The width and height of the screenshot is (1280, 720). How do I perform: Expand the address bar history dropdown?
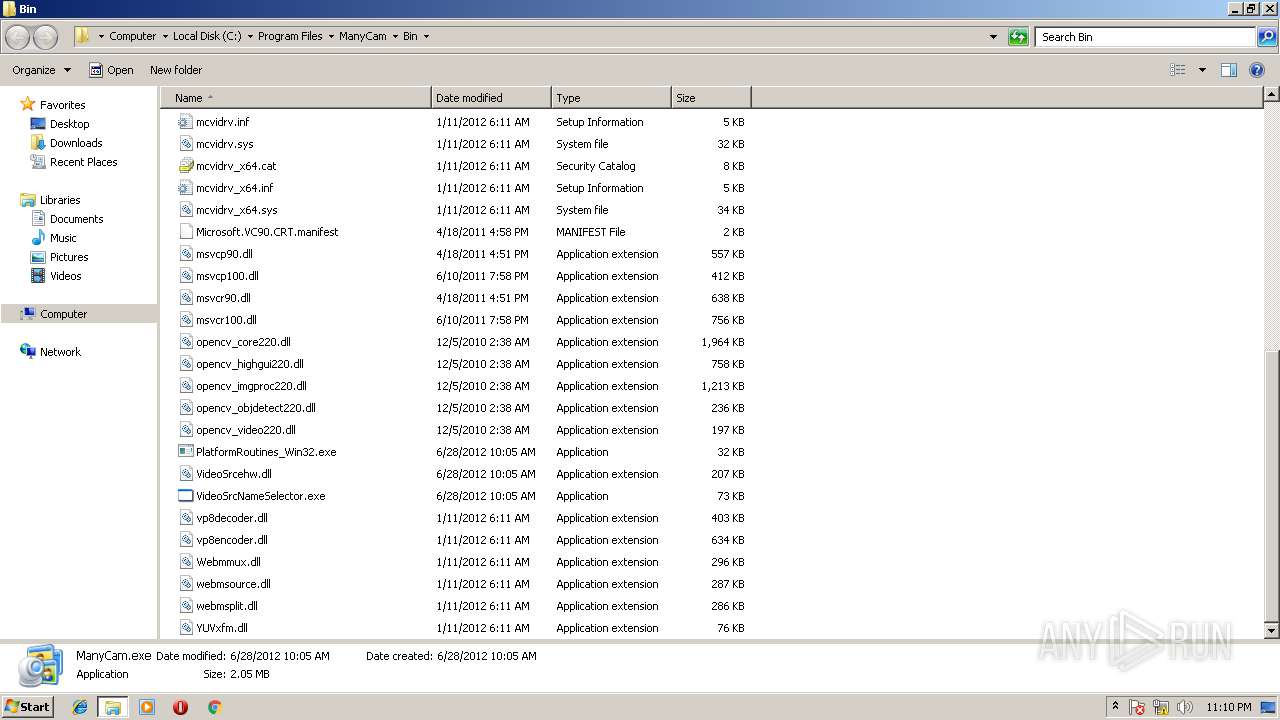[993, 37]
